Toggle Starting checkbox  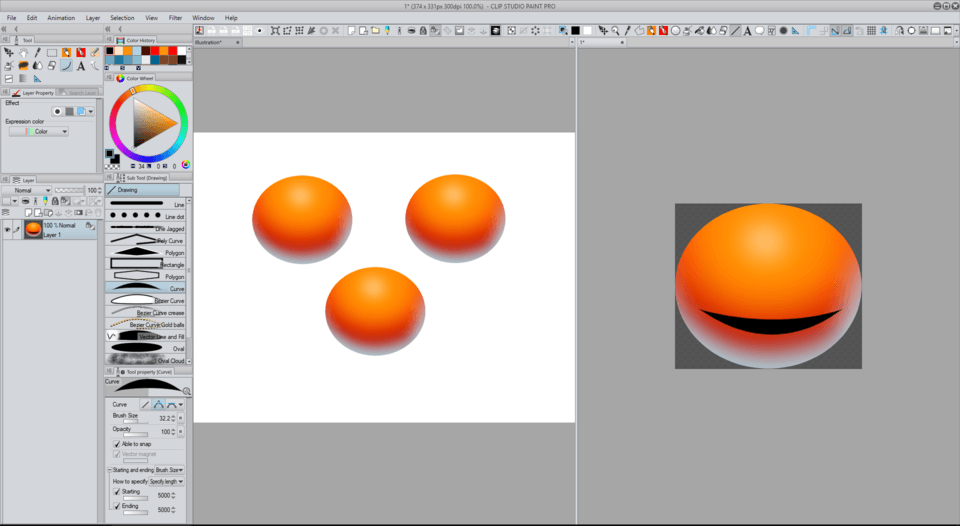(116, 492)
